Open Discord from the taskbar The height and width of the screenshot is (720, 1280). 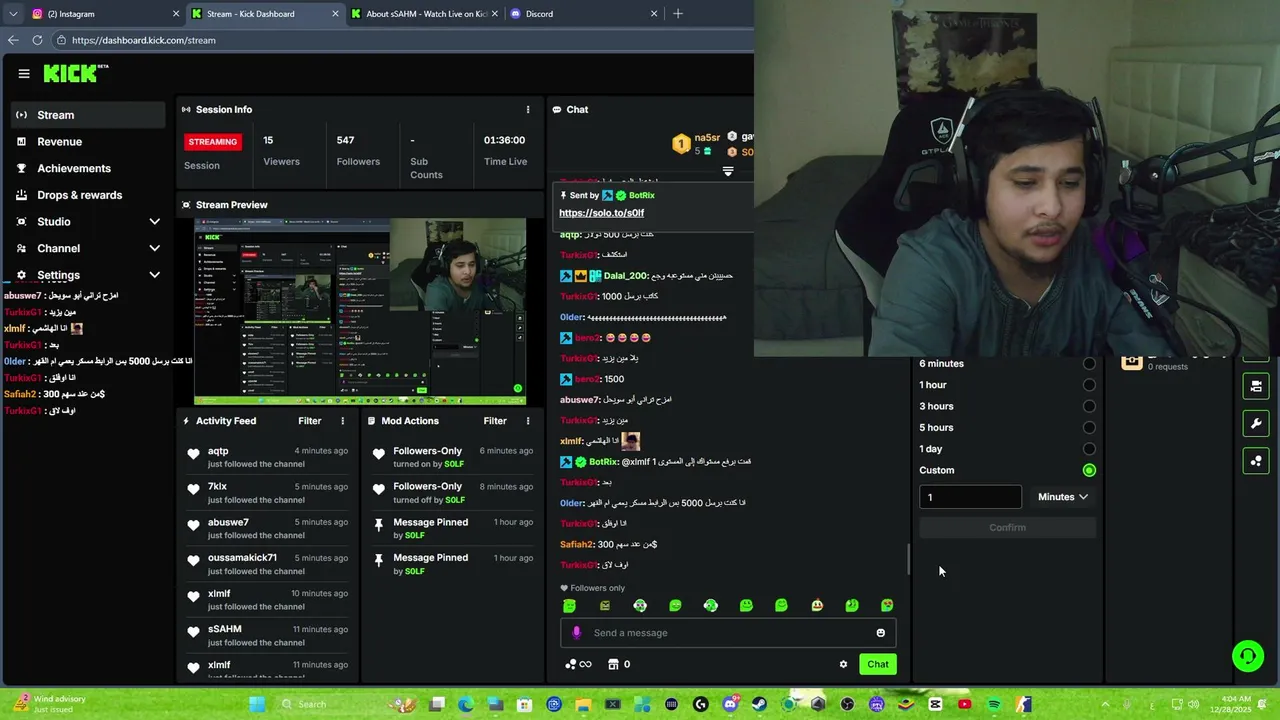[730, 704]
